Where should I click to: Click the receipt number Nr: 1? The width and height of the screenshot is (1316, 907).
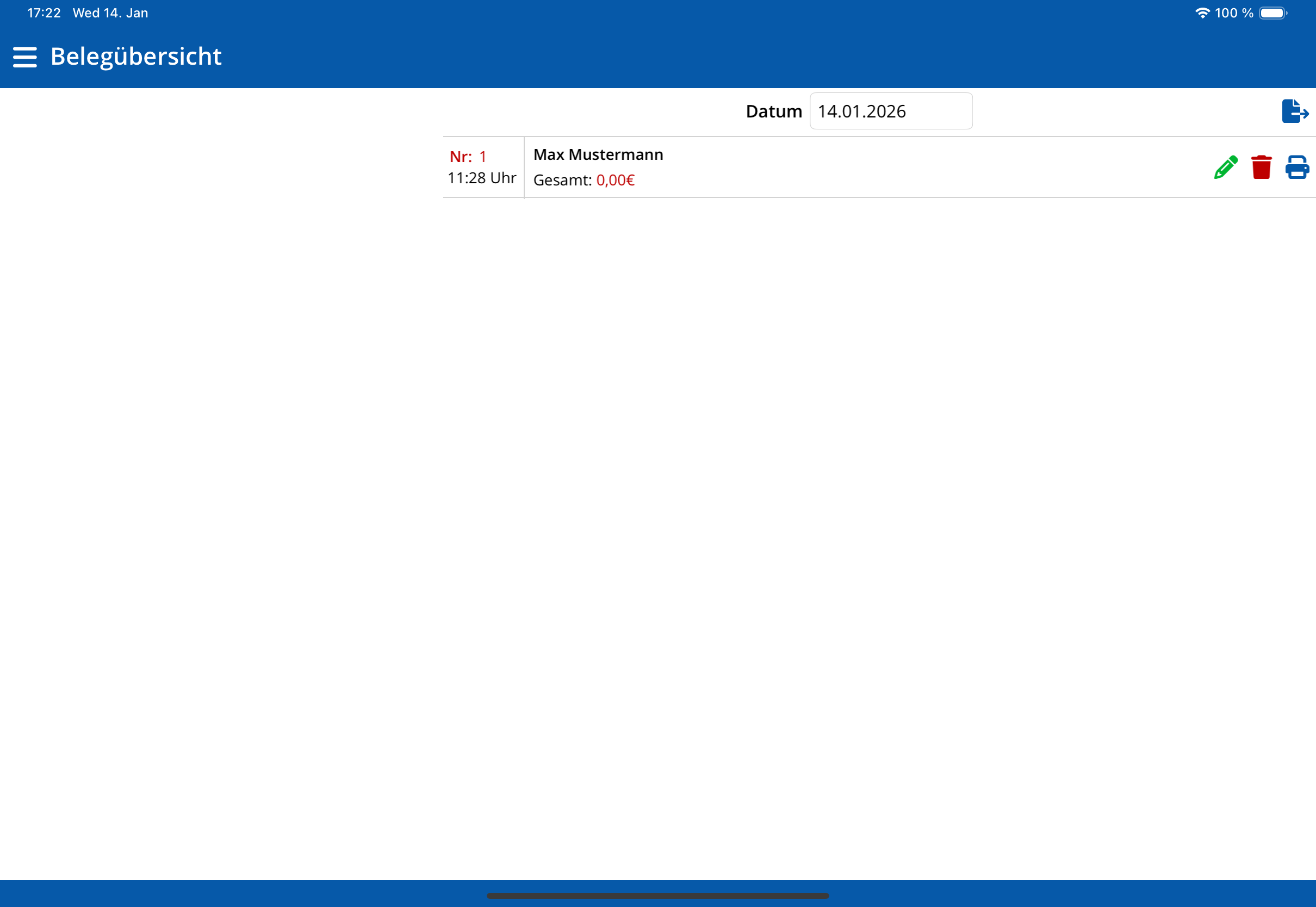click(x=468, y=157)
